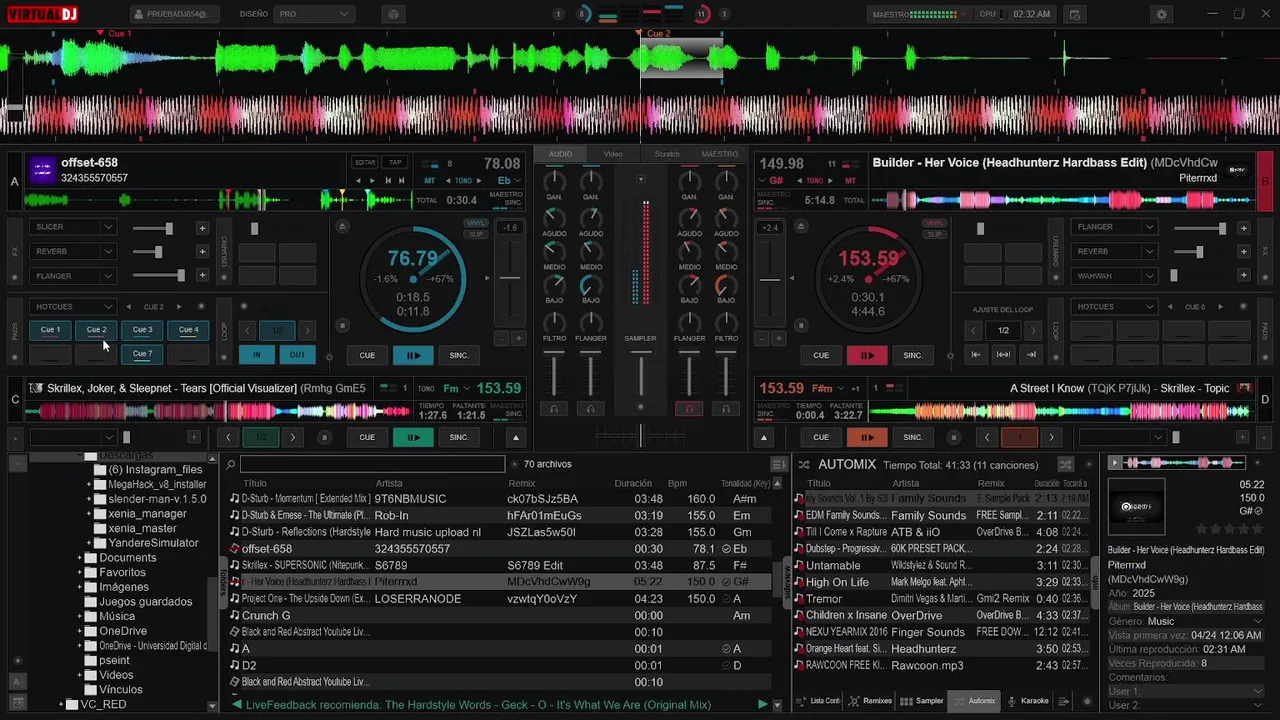Adjust the crossfader below mixer
Image resolution: width=1280 pixels, height=720 pixels.
[x=641, y=435]
